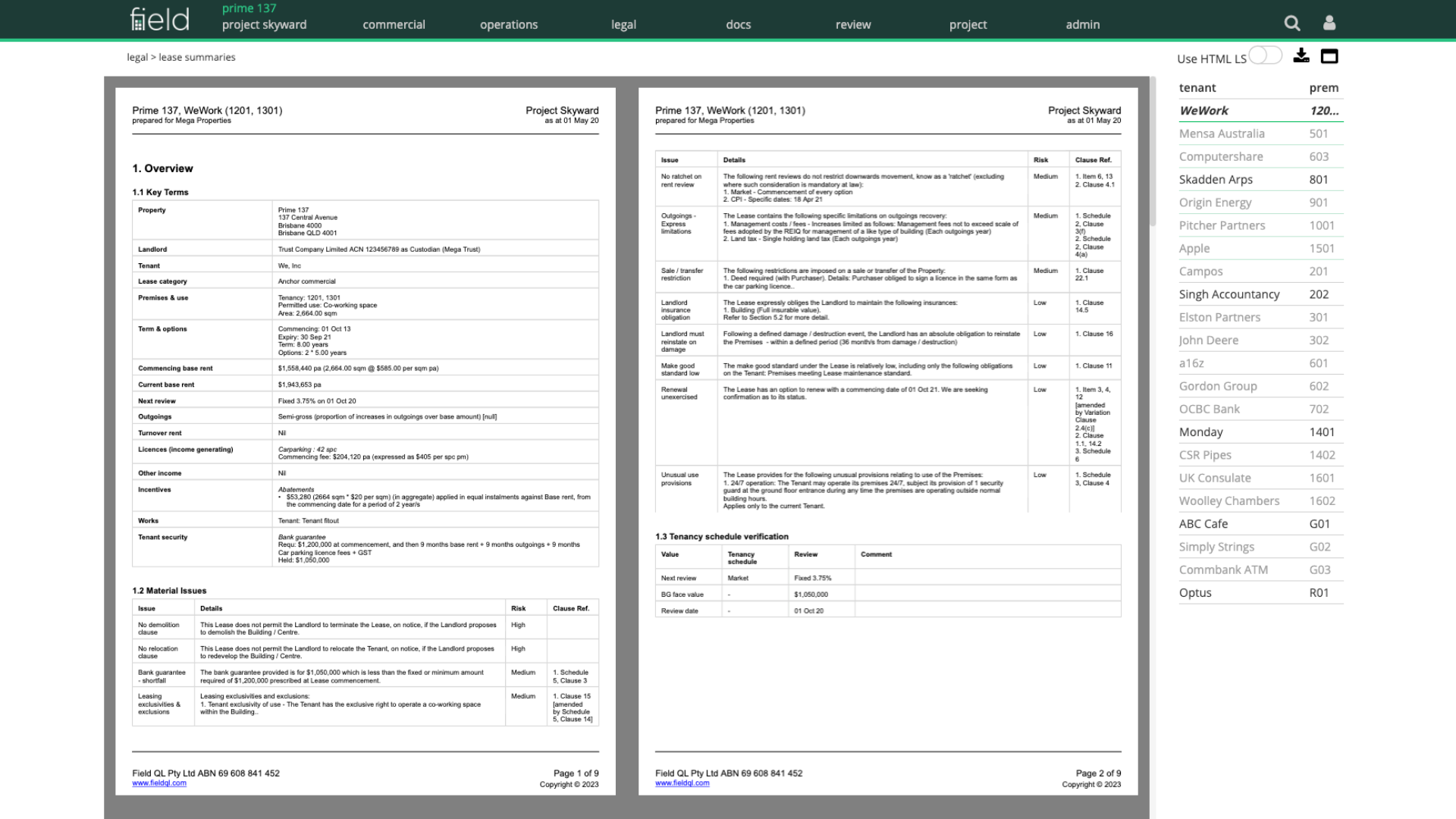Screen dimensions: 1456x819
Task: Open lease summary in full window icon
Action: coord(1329,56)
